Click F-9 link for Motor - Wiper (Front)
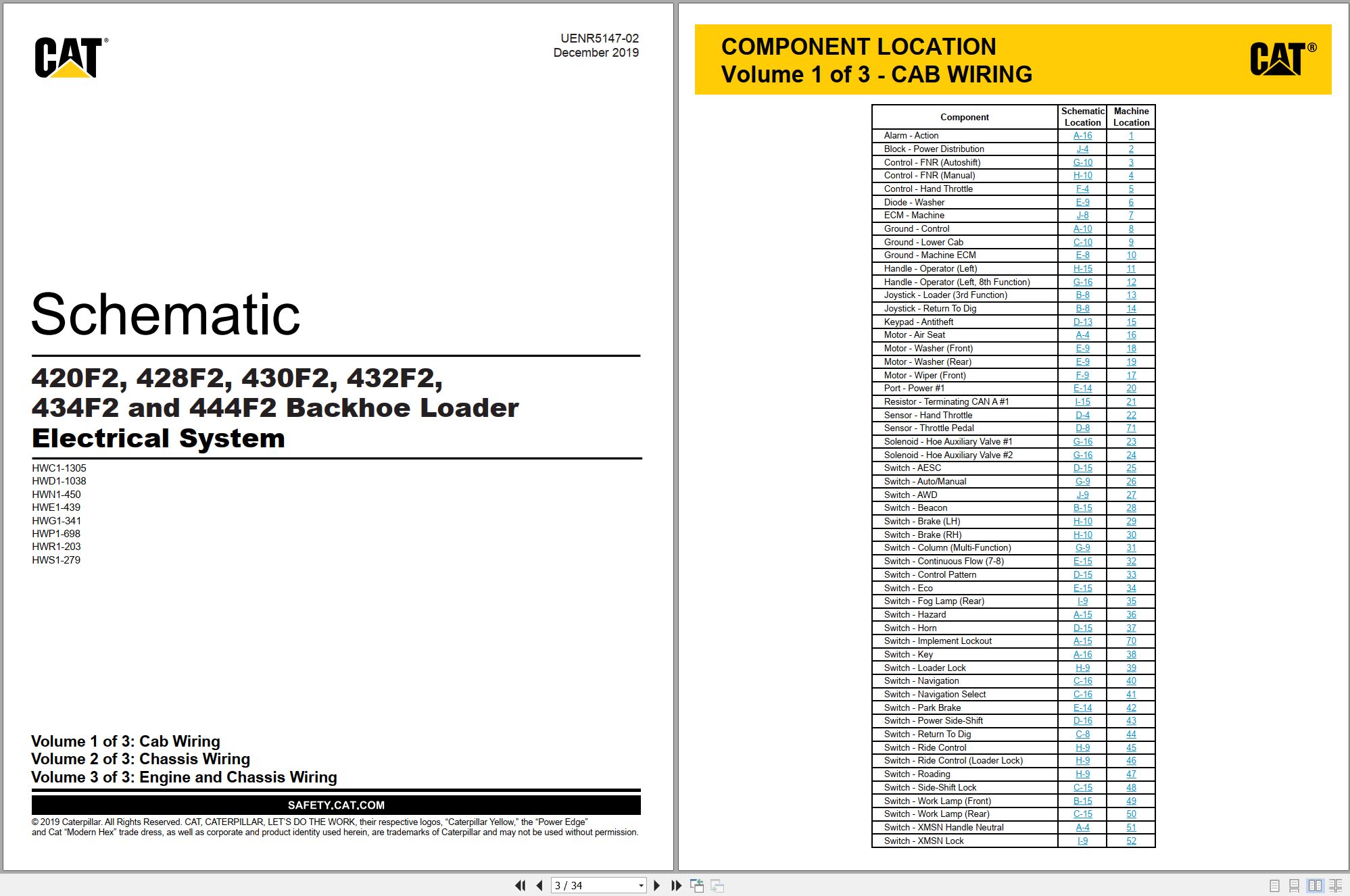The height and width of the screenshot is (896, 1350). click(x=1082, y=375)
